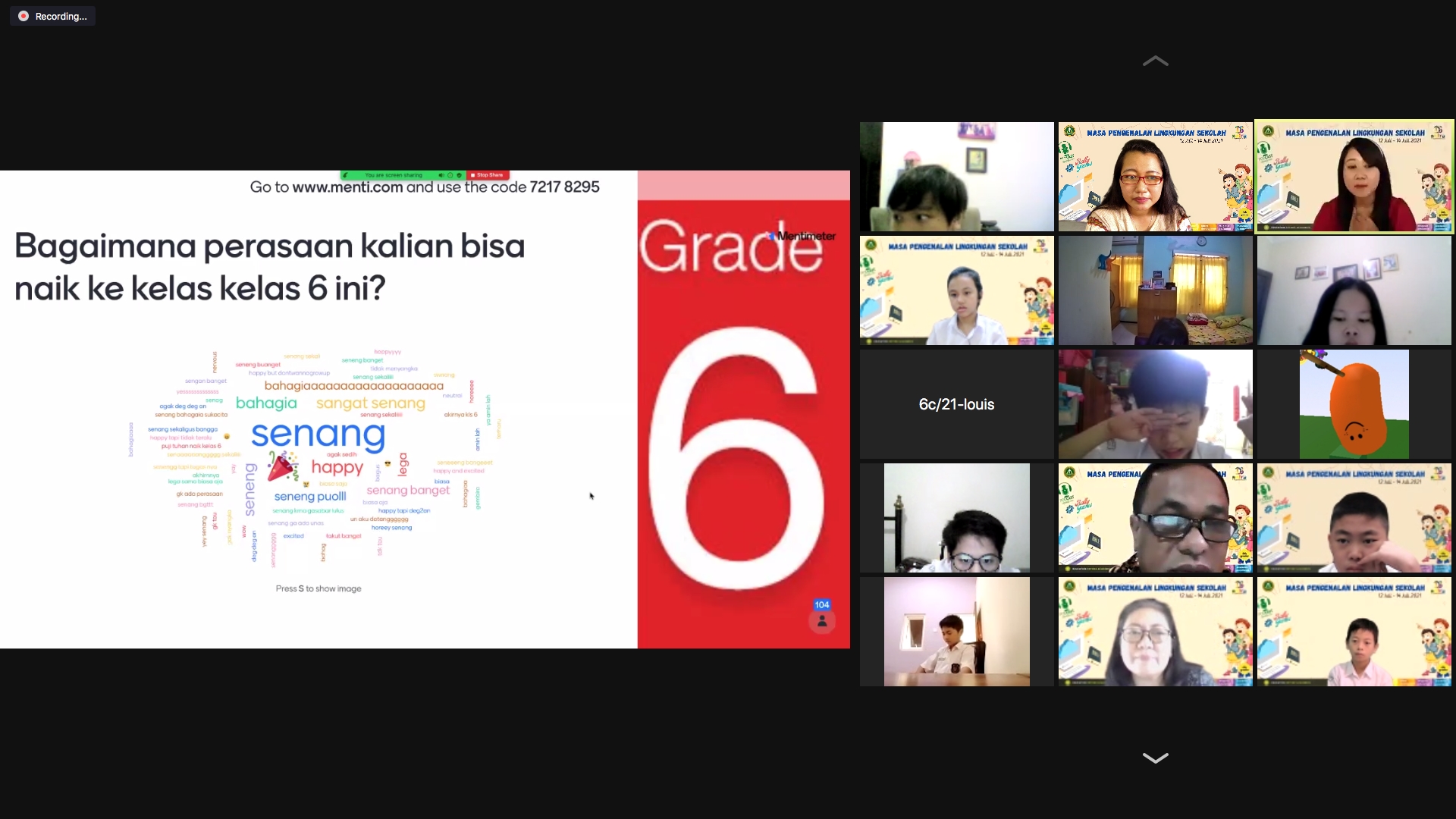Click the shared-audio speaker icon
Viewport: 1456px width, 819px height.
[x=441, y=175]
